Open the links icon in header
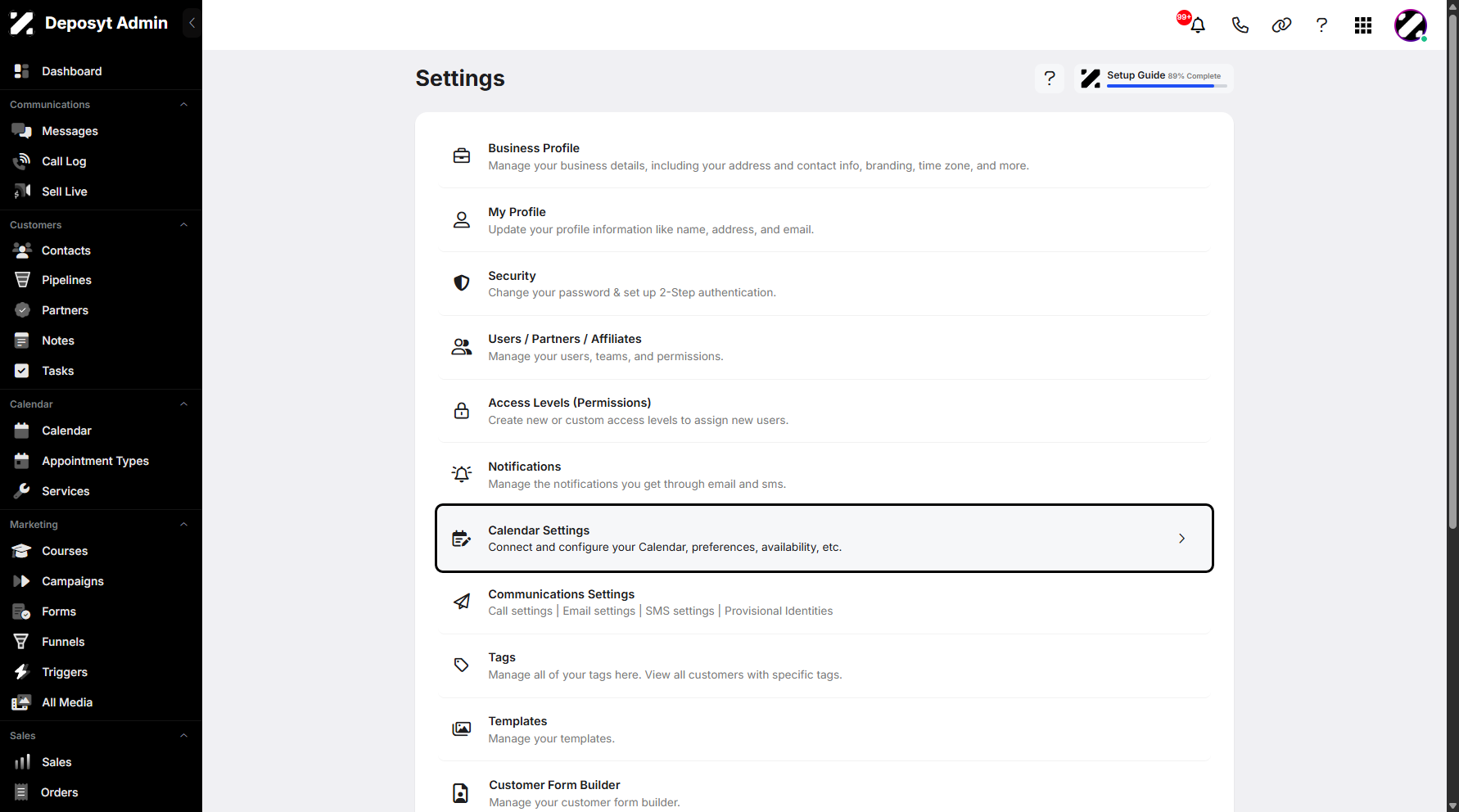 pyautogui.click(x=1281, y=25)
